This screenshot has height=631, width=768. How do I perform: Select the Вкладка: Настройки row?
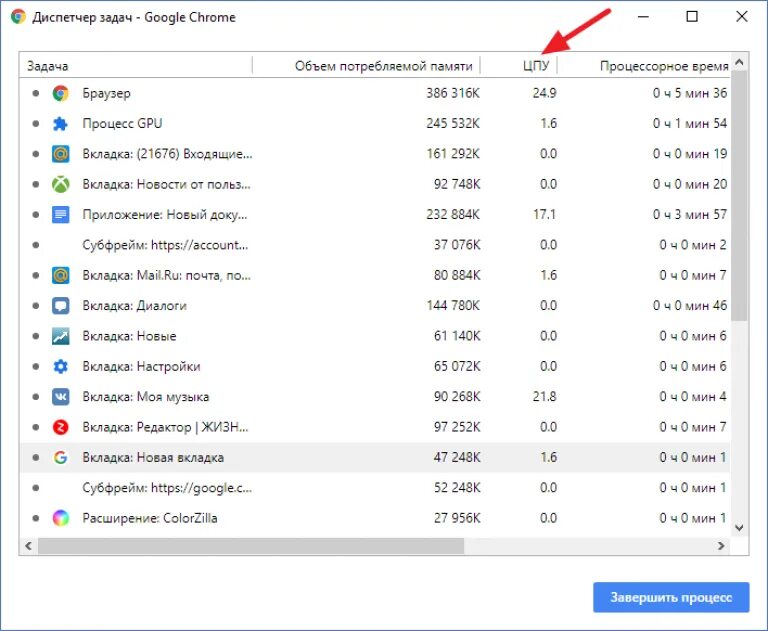pos(375,366)
